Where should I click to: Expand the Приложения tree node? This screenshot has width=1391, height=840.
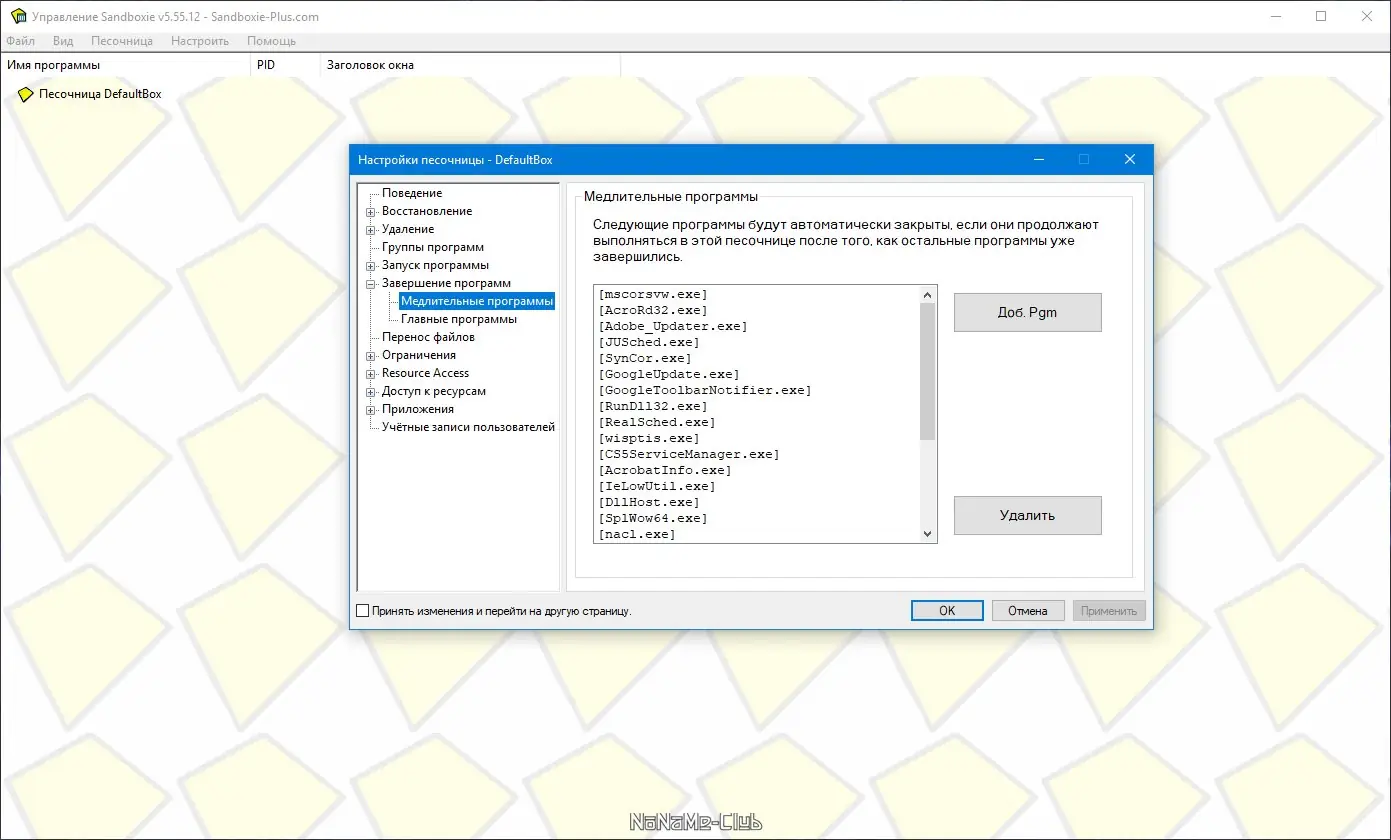pos(371,410)
